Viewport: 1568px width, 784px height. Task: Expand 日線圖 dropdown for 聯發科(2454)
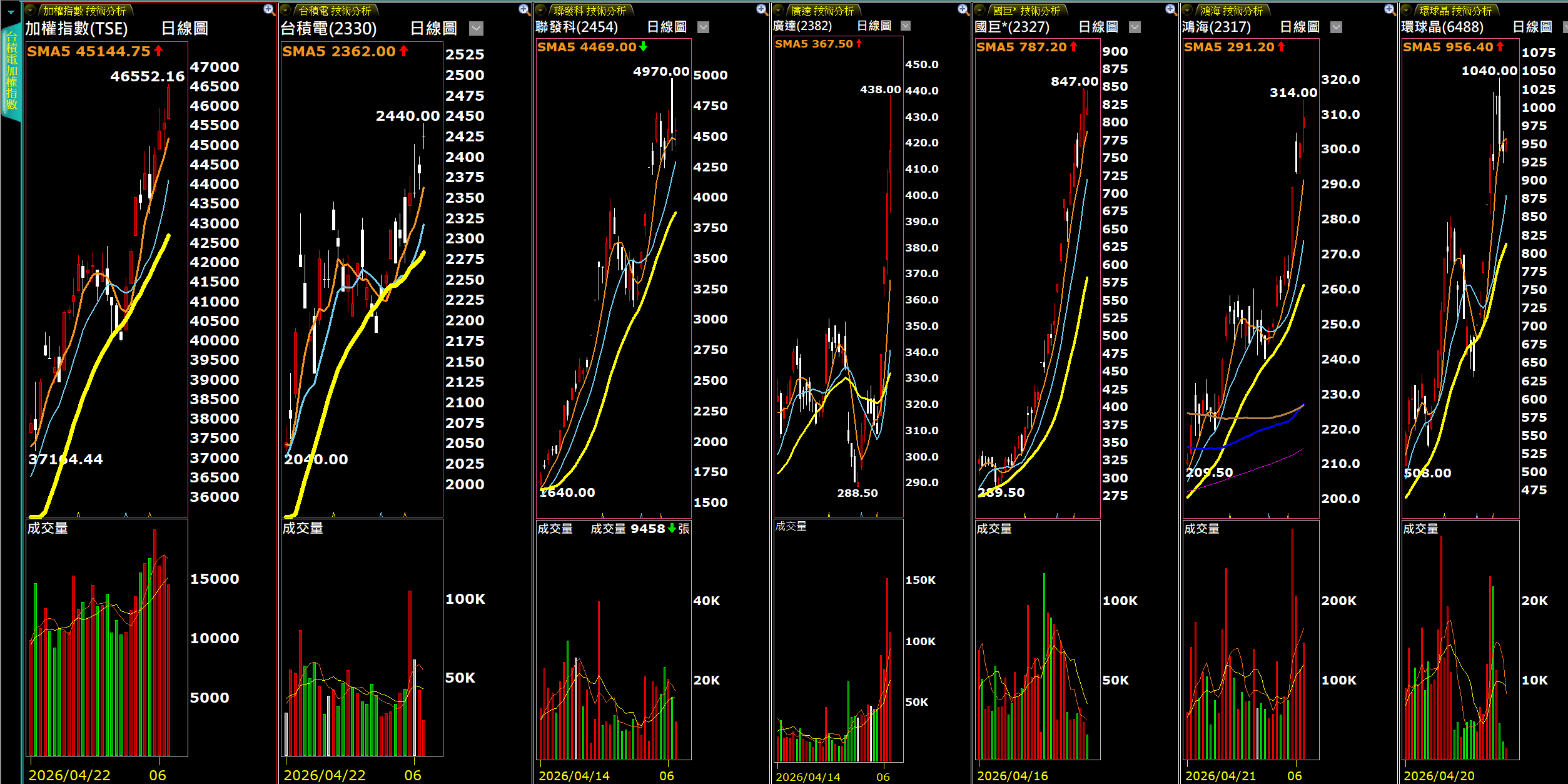click(703, 27)
